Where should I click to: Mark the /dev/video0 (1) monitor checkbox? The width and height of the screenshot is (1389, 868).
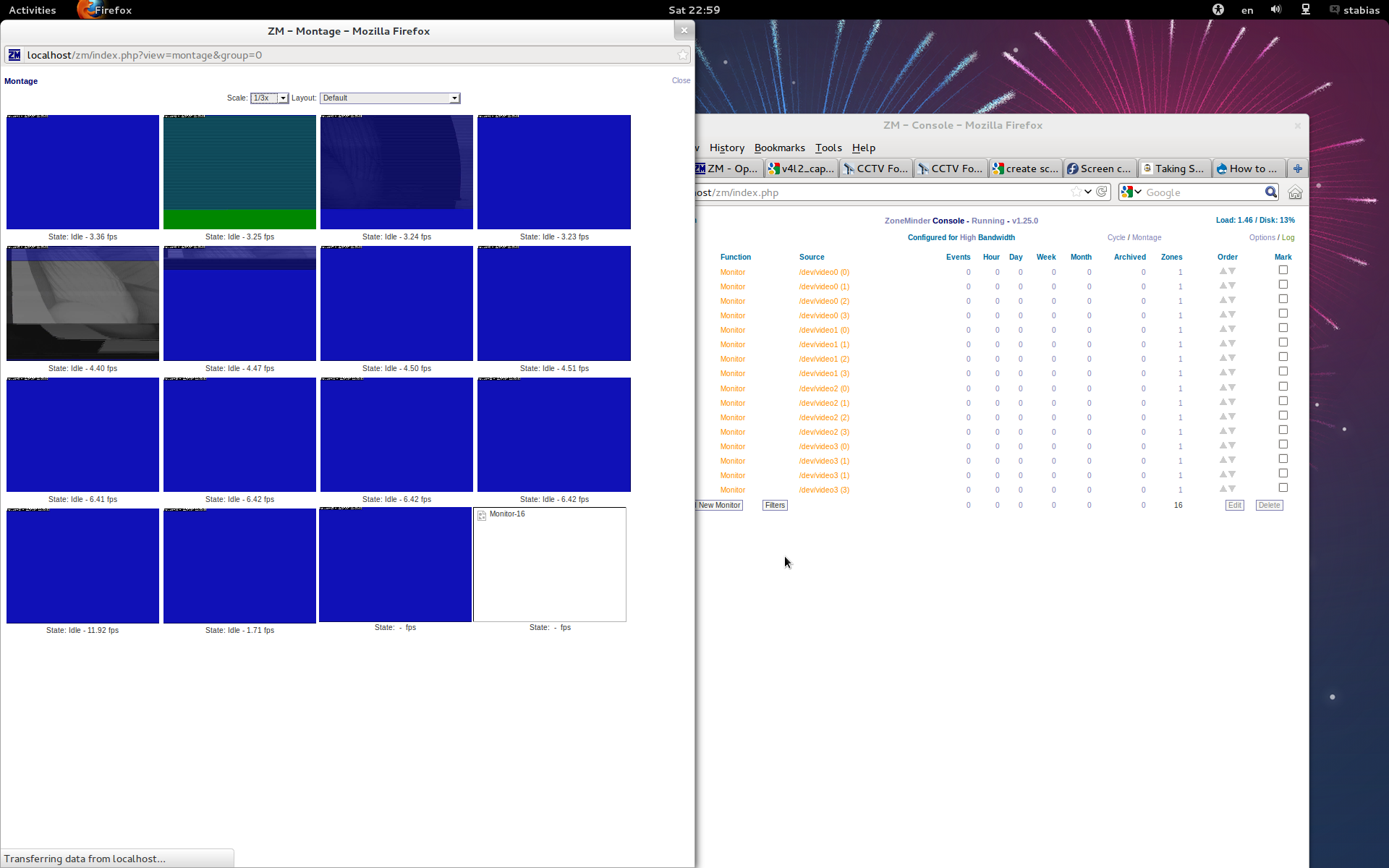pyautogui.click(x=1283, y=284)
